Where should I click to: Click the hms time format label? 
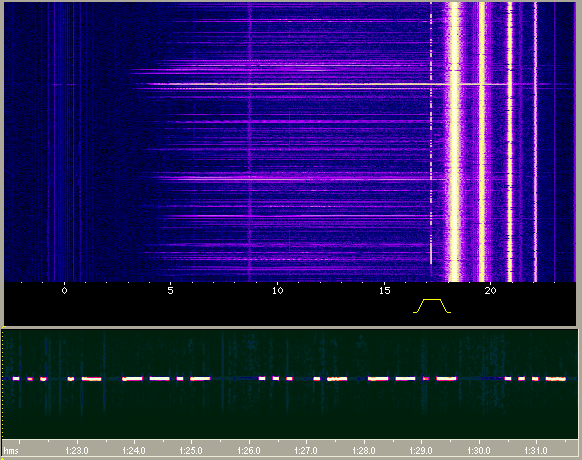(x=11, y=451)
